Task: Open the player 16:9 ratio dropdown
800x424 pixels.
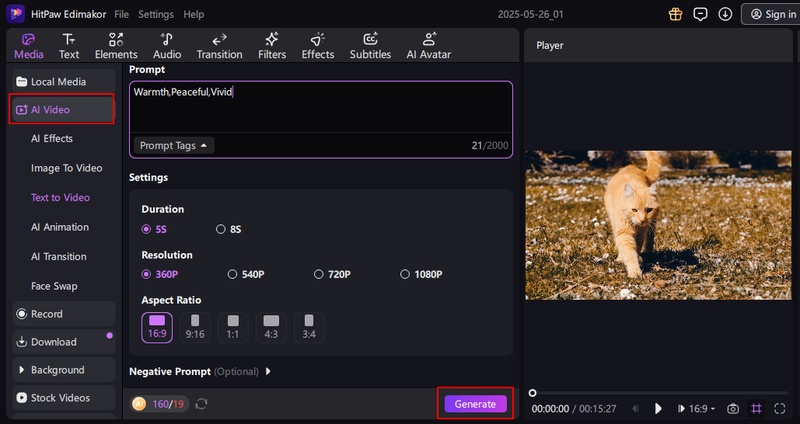Action: pyautogui.click(x=703, y=409)
